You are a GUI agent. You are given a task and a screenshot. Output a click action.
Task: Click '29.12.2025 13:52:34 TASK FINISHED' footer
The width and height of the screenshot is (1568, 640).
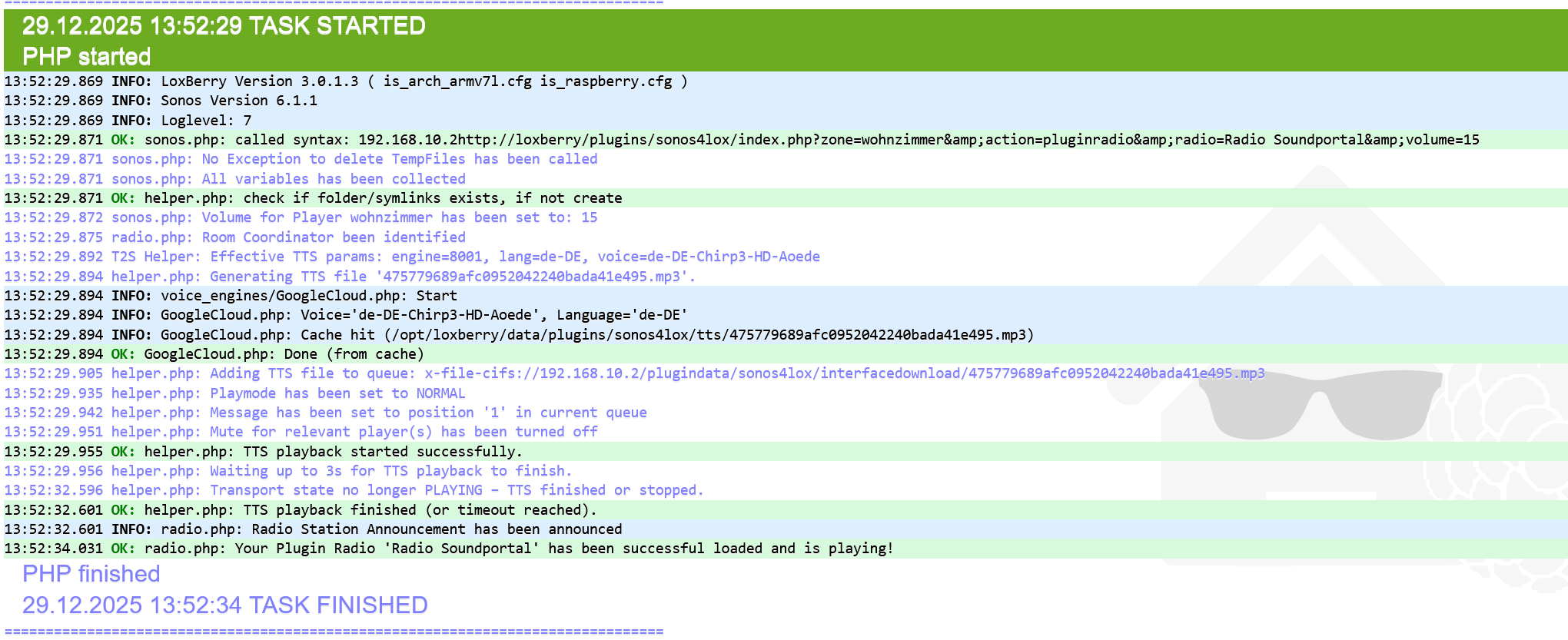point(224,605)
